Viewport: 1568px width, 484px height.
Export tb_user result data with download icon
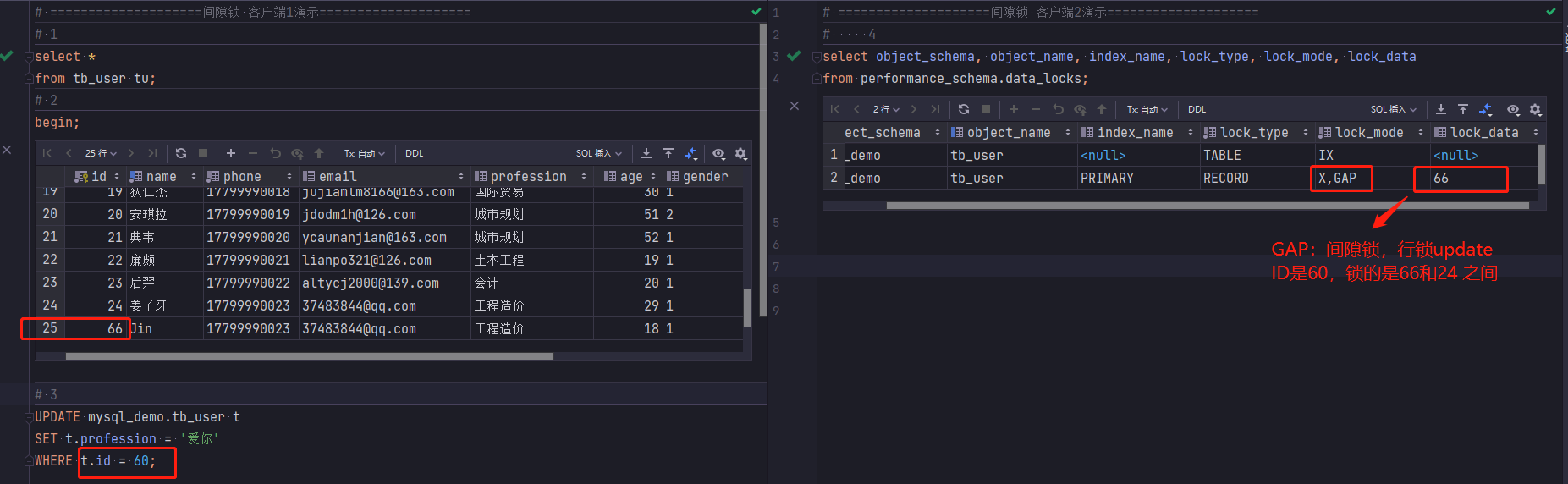(646, 153)
